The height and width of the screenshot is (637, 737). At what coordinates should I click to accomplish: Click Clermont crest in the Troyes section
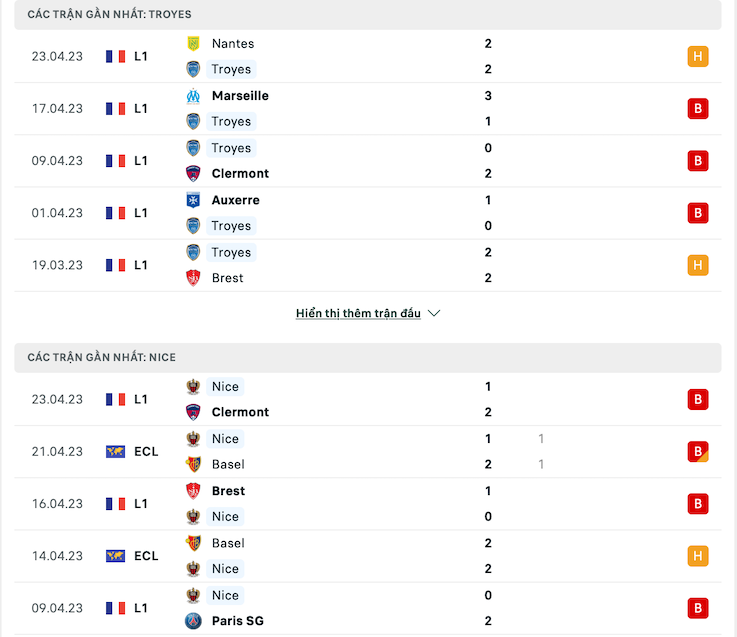tap(193, 173)
